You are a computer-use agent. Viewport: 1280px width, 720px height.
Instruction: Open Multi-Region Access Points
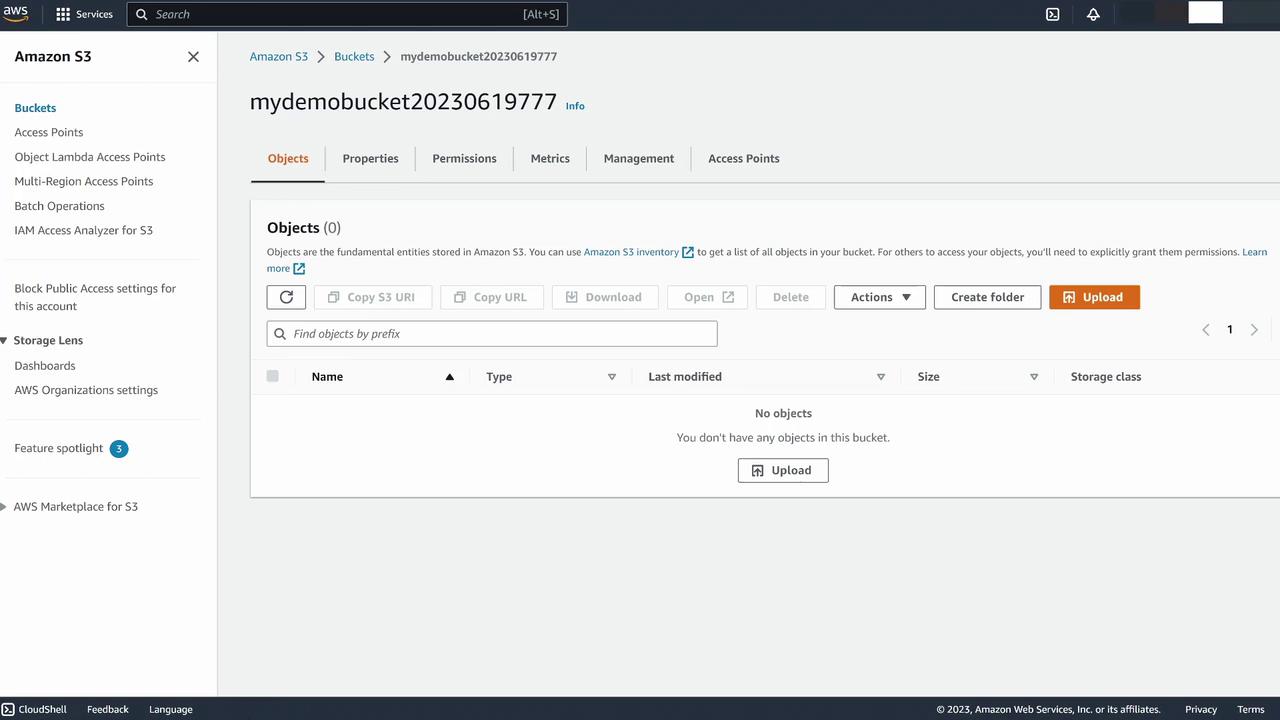(x=84, y=181)
